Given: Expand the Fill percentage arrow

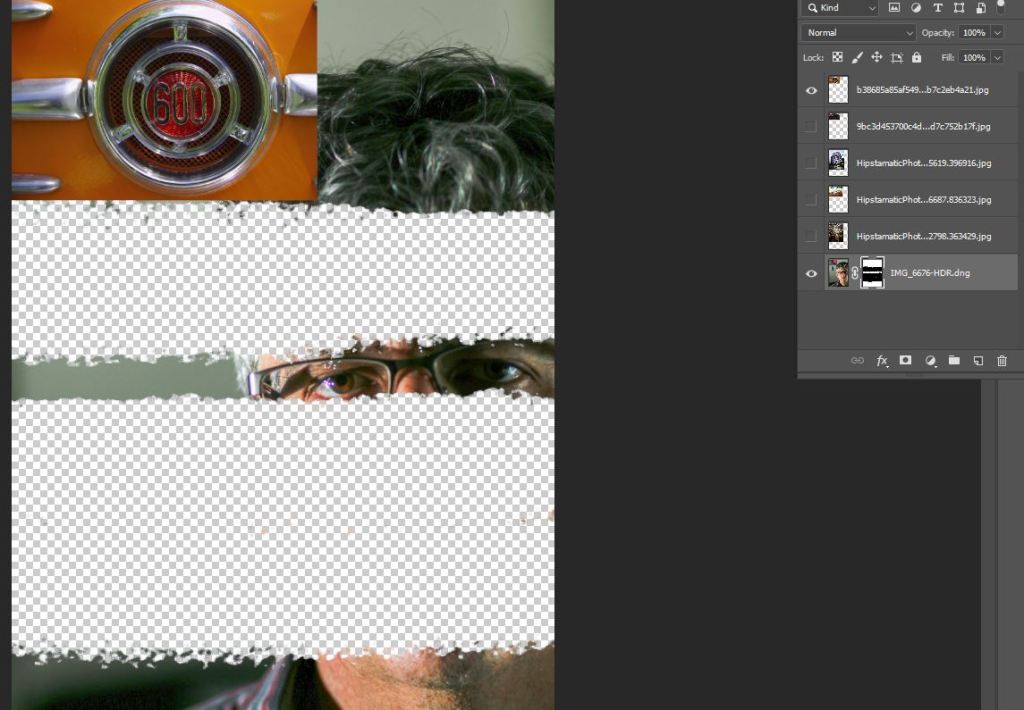Looking at the screenshot, I should (x=997, y=58).
